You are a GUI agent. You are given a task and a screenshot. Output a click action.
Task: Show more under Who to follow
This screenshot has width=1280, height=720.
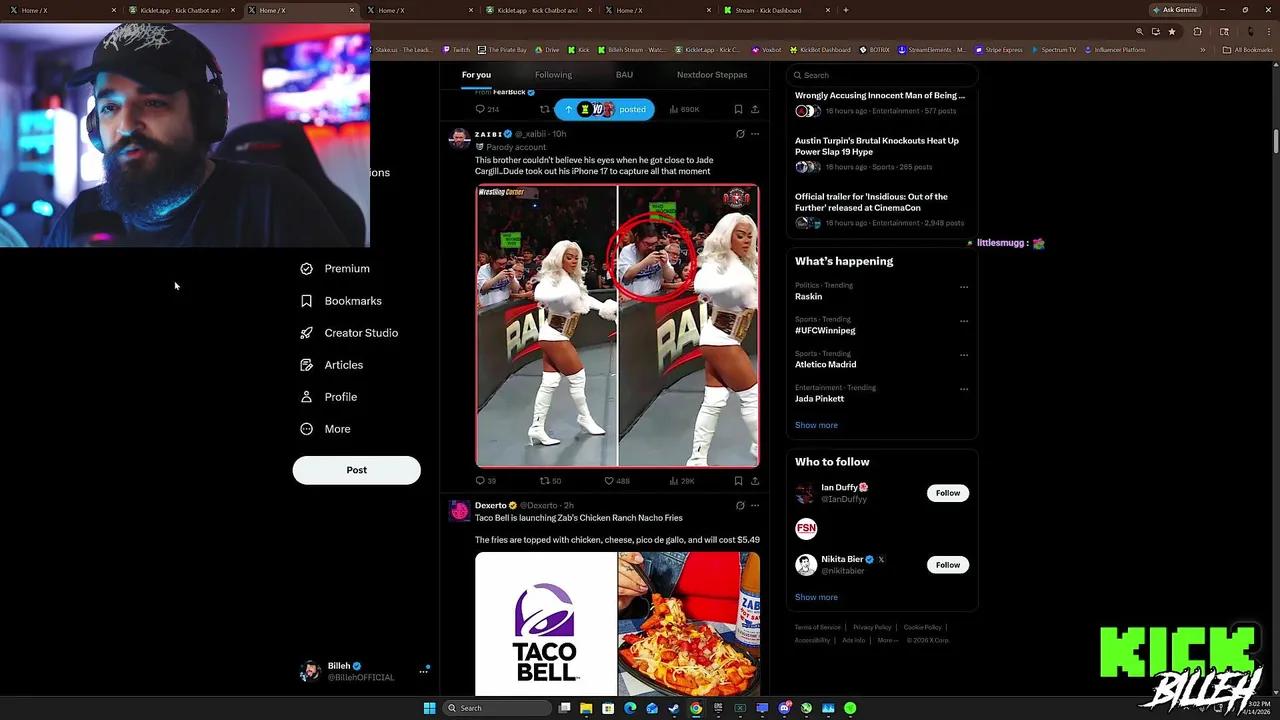click(x=816, y=597)
